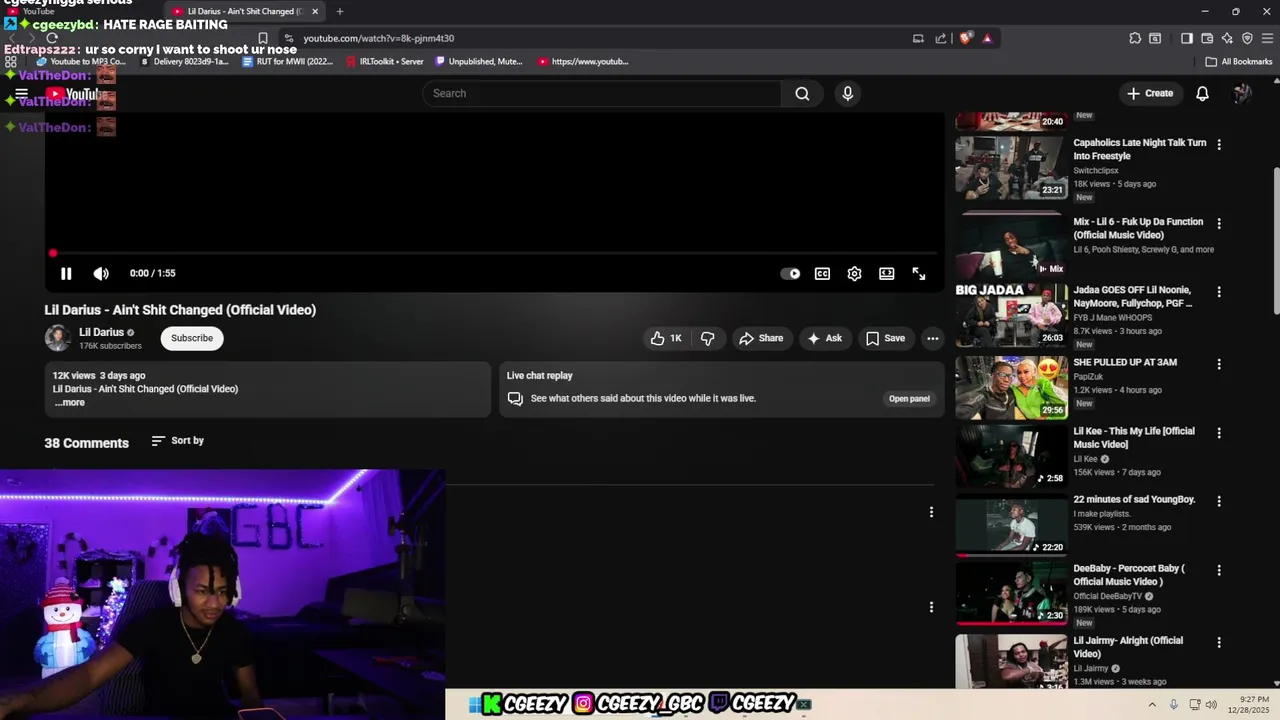Open menu for Capaholics Late Night Talk video
1280x720 pixels.
tap(1218, 144)
